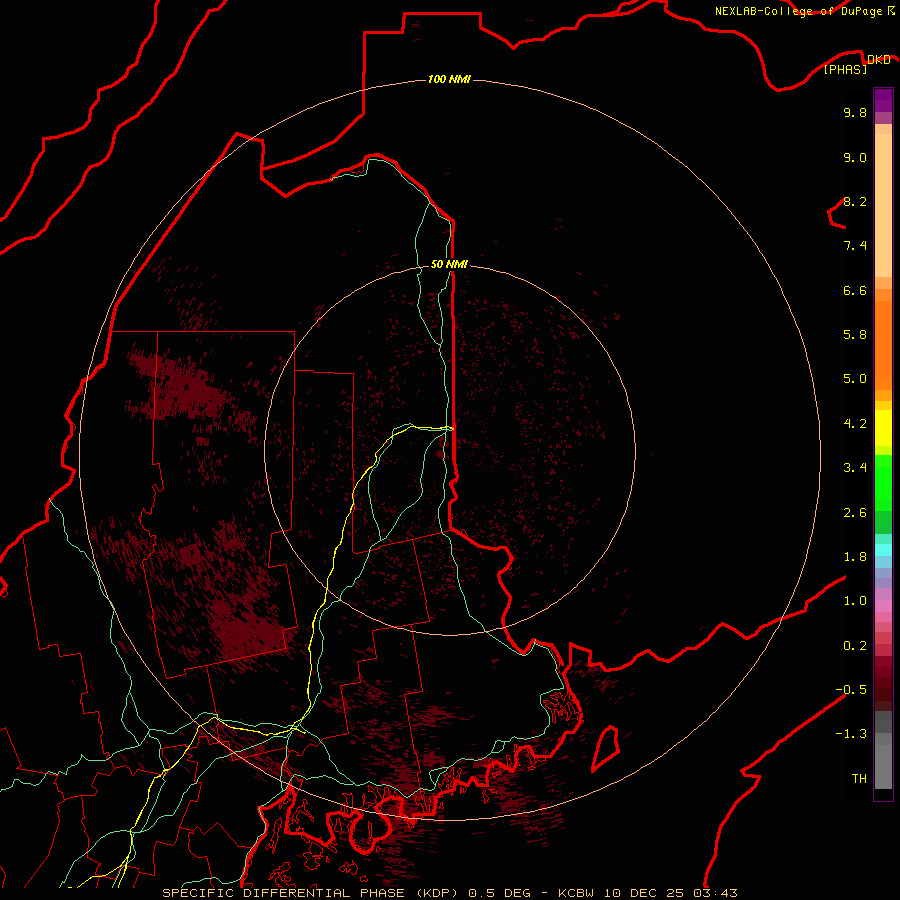Click the light peach segment of color scale
Viewport: 900px width, 900px height.
coord(883,207)
